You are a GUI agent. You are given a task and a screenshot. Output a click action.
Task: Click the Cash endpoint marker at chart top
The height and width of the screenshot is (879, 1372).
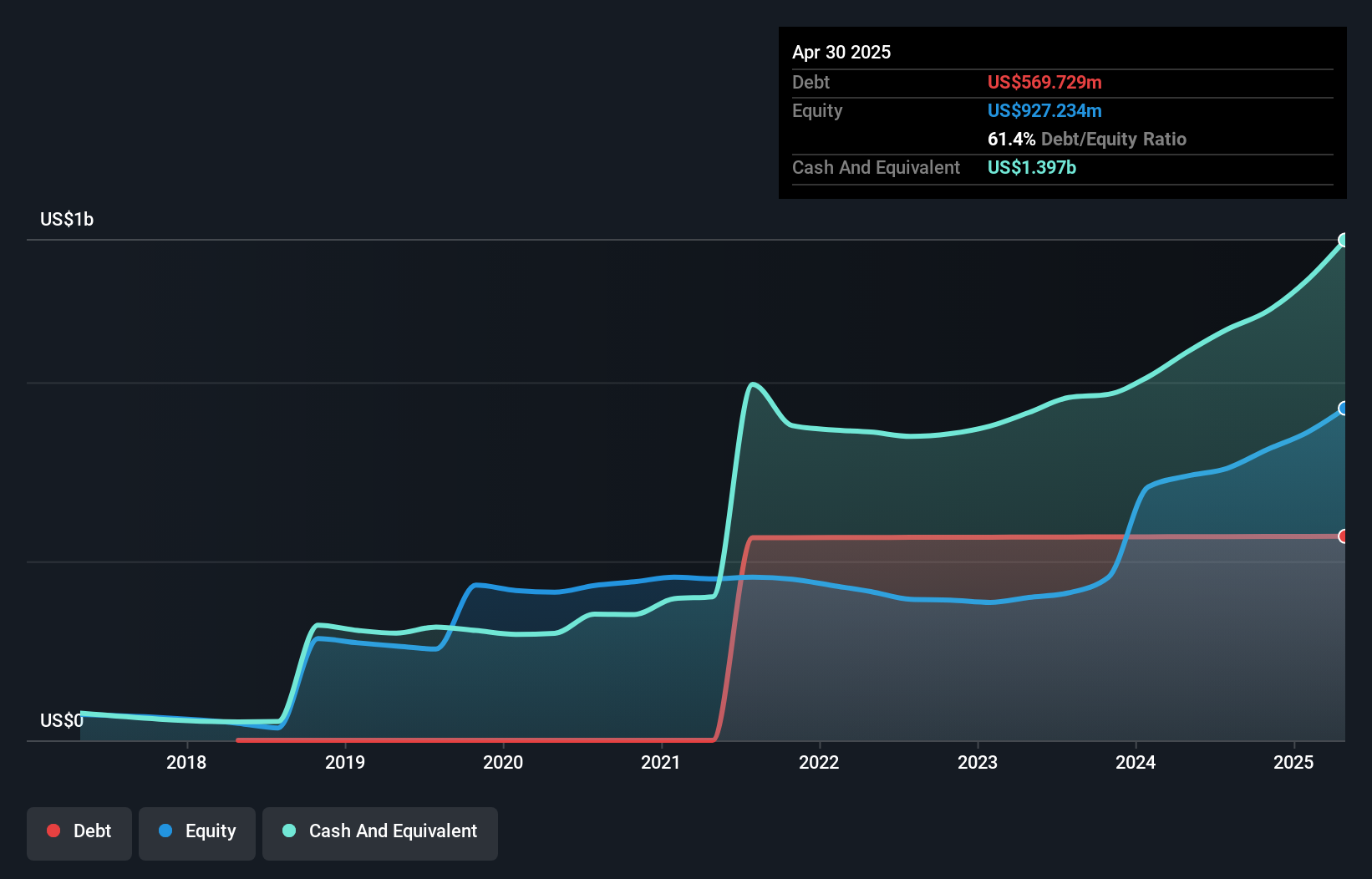1344,241
